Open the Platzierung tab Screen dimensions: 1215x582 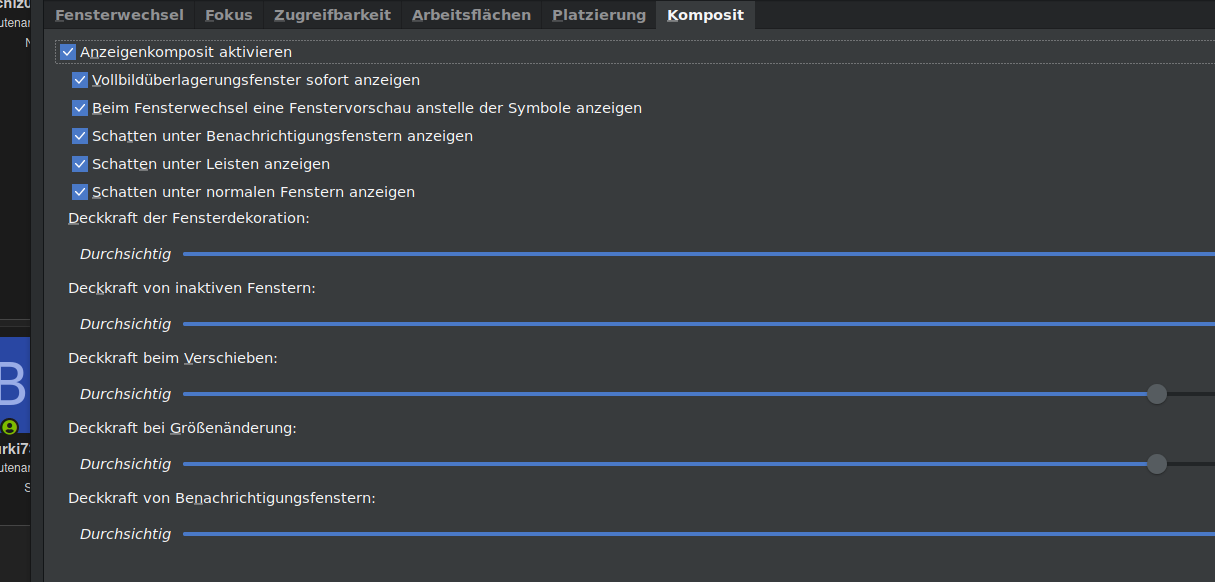point(598,14)
